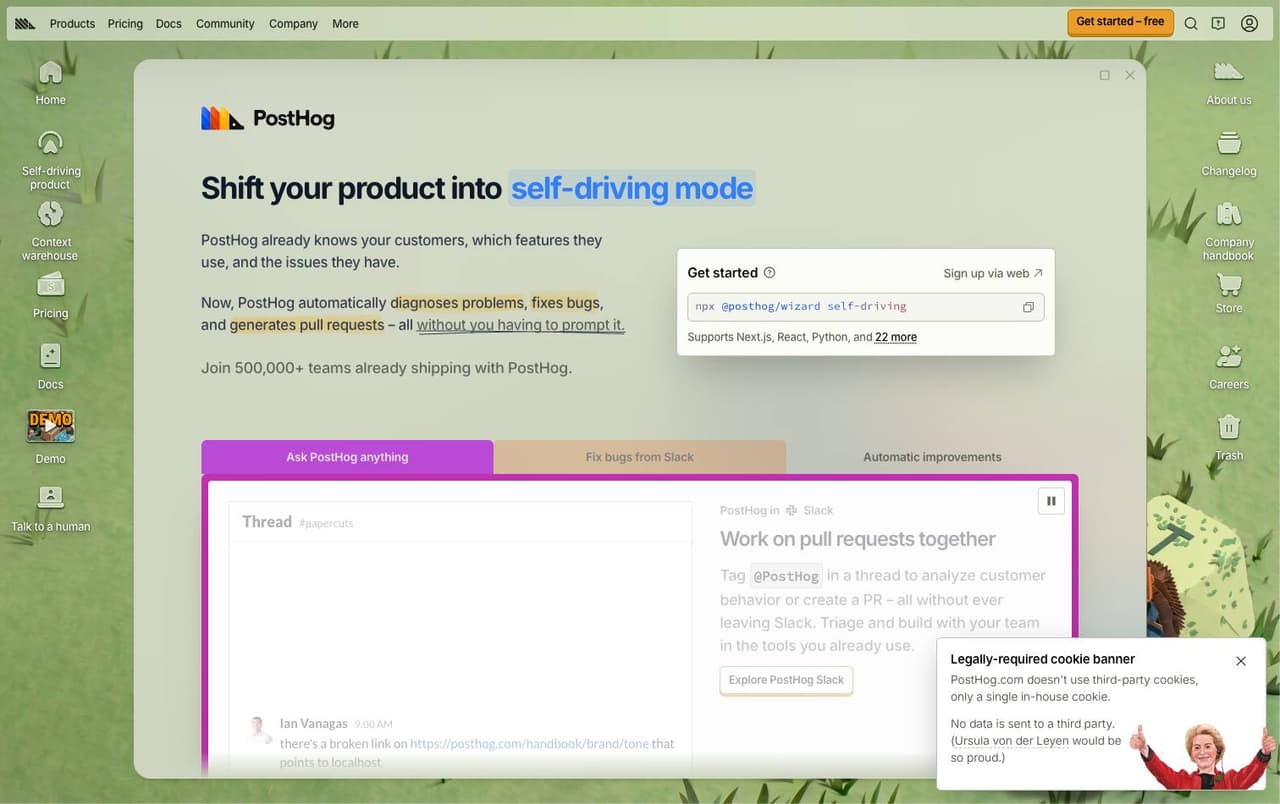Copy the npx wizard command
This screenshot has width=1280, height=804.
click(1028, 307)
